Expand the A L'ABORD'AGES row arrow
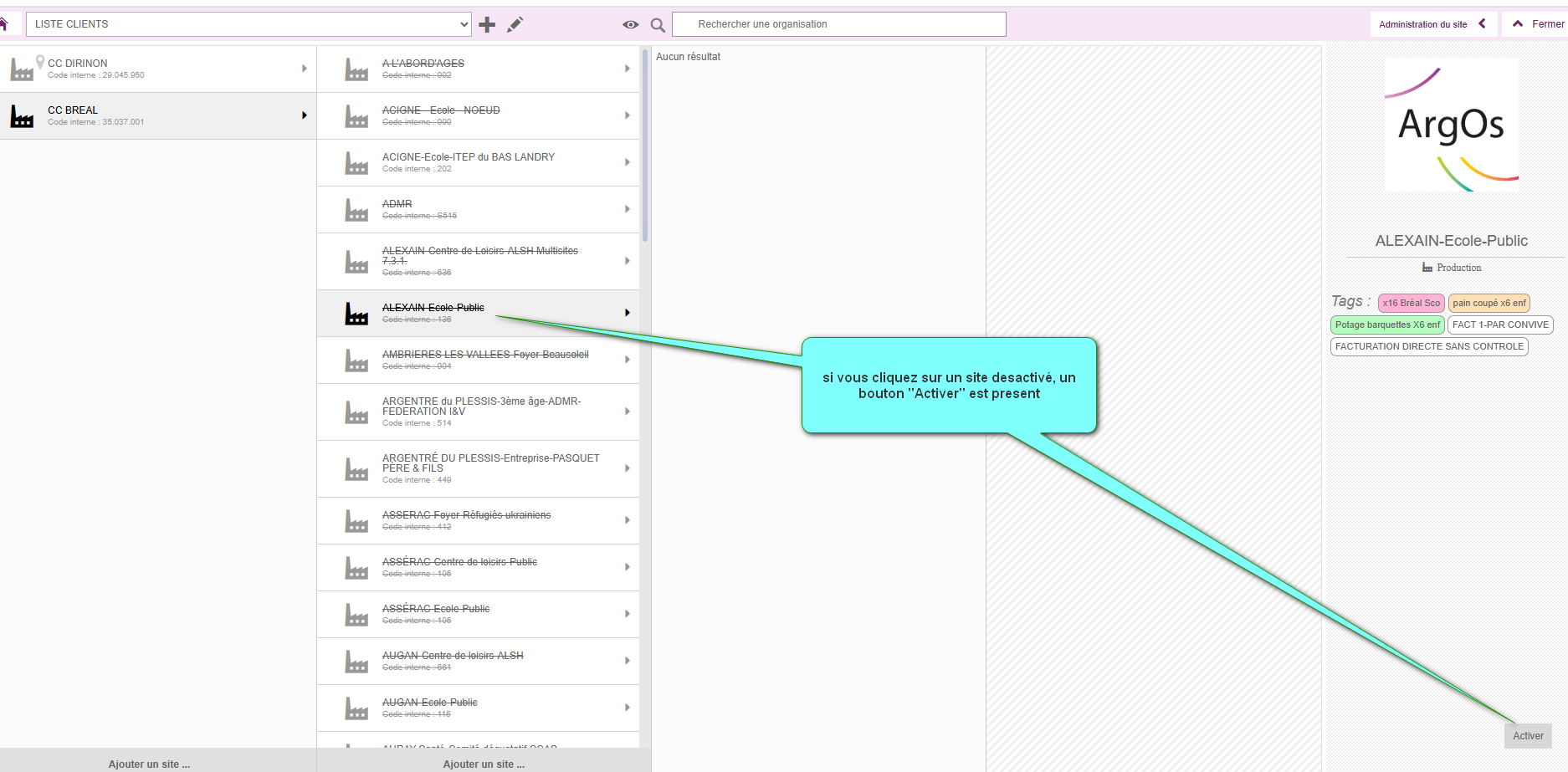Screen dimensions: 1568x772 (x=628, y=69)
